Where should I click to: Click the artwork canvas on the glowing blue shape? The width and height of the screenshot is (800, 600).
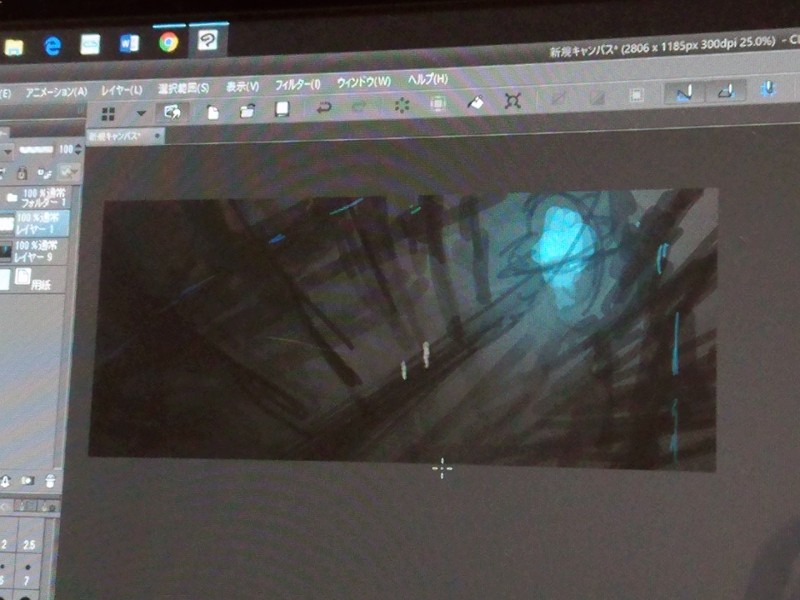tap(564, 248)
